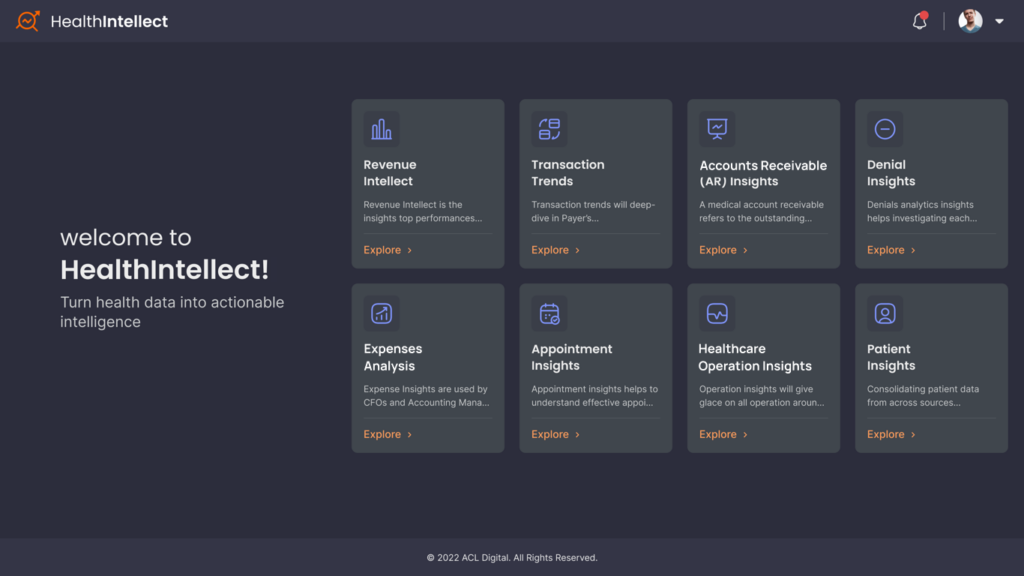Screen dimensions: 1024x576
Task: Click the Appointment Insights calendar icon
Action: tap(549, 313)
